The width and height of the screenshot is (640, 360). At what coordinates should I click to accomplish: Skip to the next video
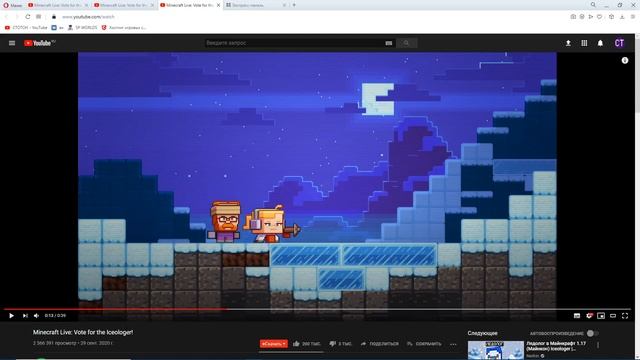[x=25, y=316]
